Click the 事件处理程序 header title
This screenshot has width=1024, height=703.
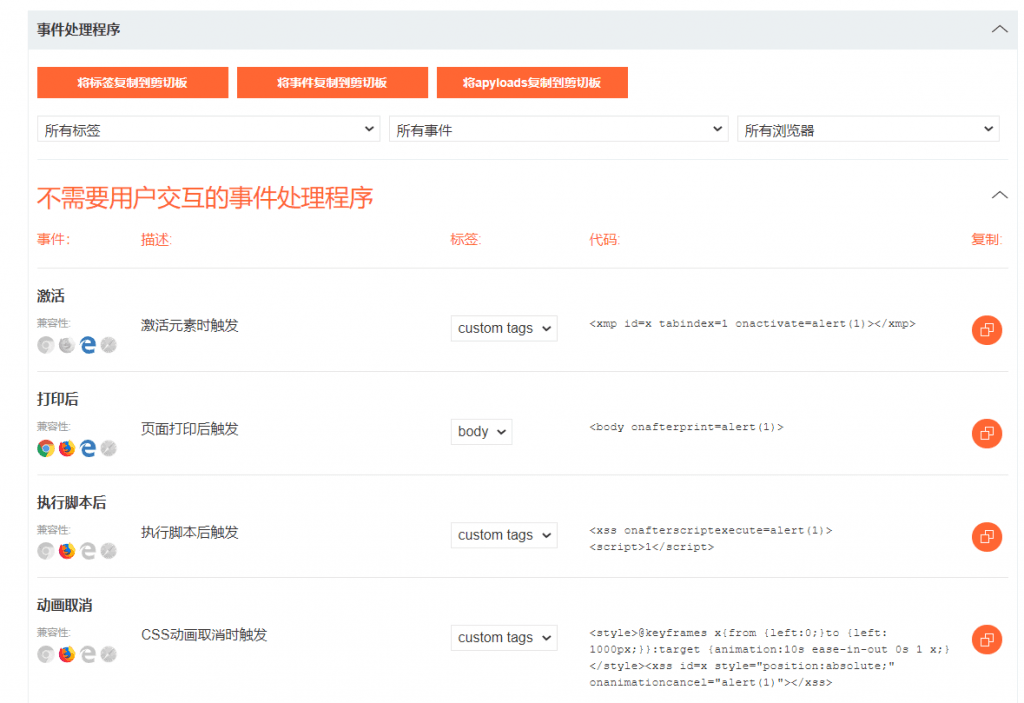tap(78, 29)
